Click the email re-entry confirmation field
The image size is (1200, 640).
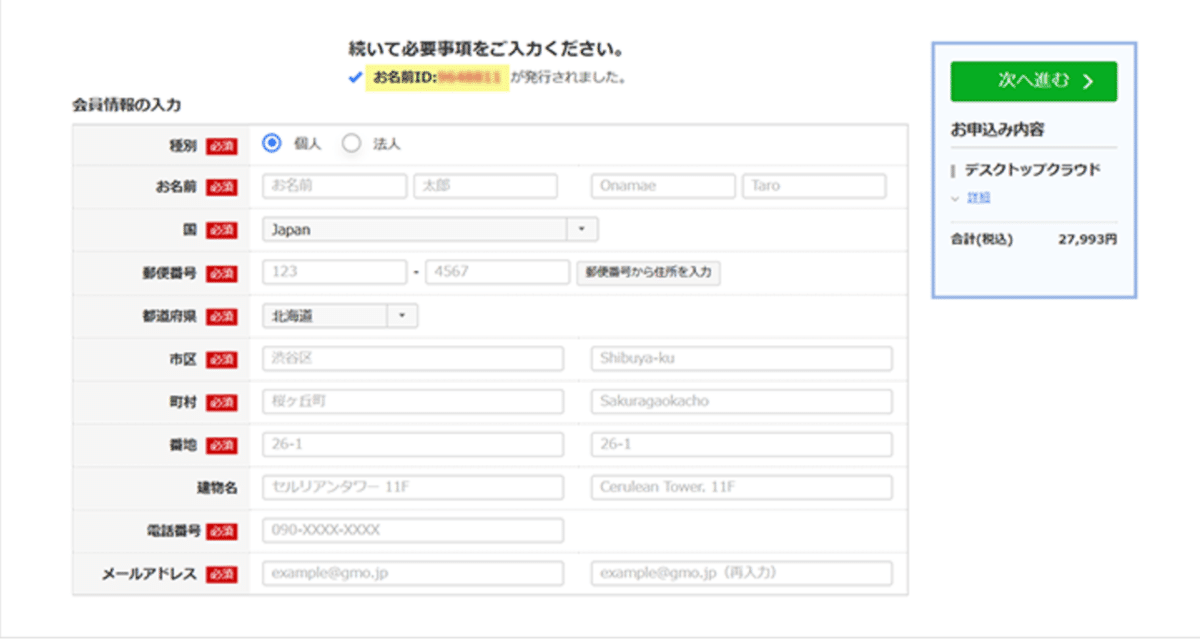pyautogui.click(x=742, y=573)
